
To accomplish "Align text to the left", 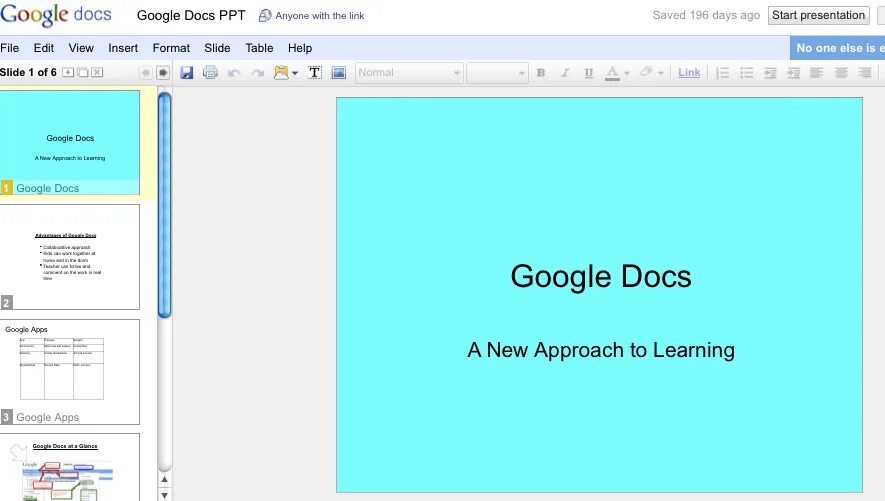I will coord(817,72).
